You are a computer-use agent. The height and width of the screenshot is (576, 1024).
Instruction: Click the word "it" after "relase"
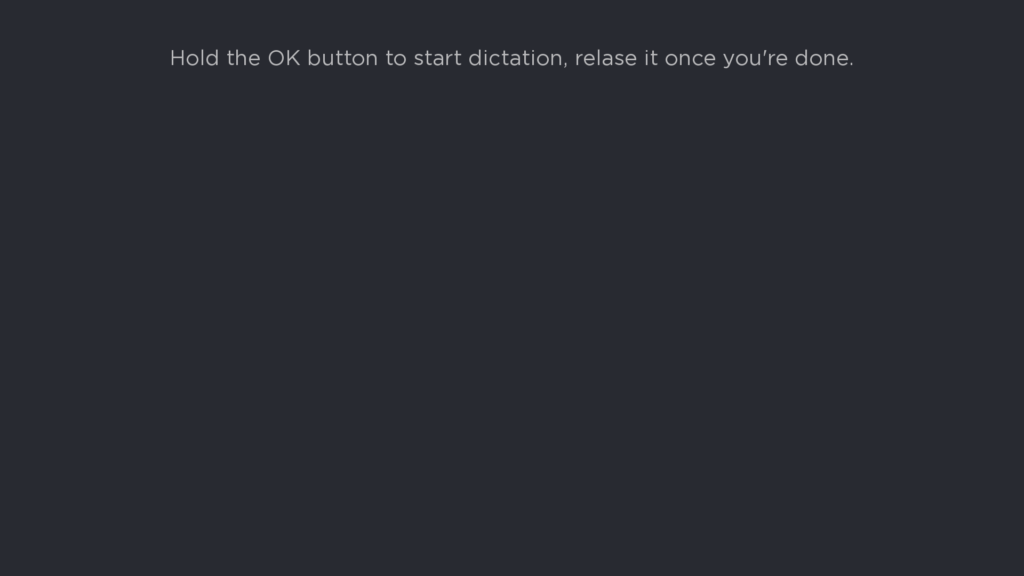tap(650, 58)
